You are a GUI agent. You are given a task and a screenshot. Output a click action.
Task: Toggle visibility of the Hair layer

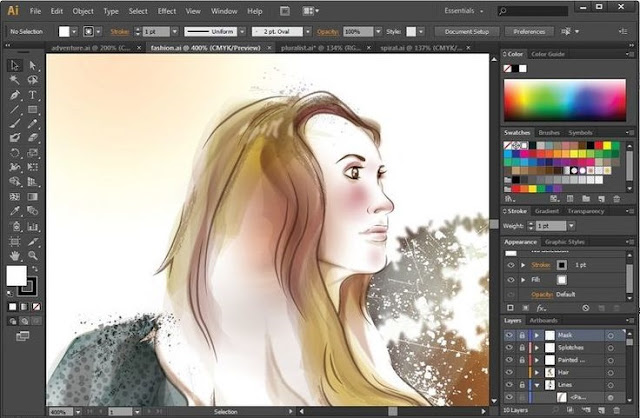509,372
